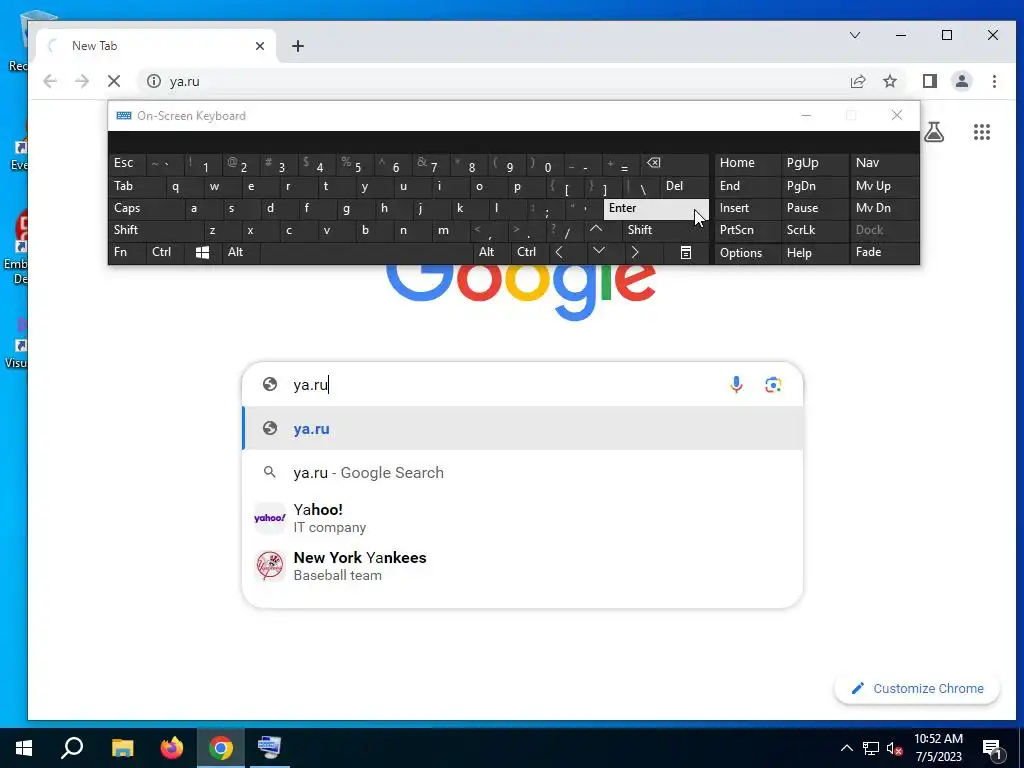Open Chrome side panel
Screen dimensions: 1024x768
[x=929, y=81]
